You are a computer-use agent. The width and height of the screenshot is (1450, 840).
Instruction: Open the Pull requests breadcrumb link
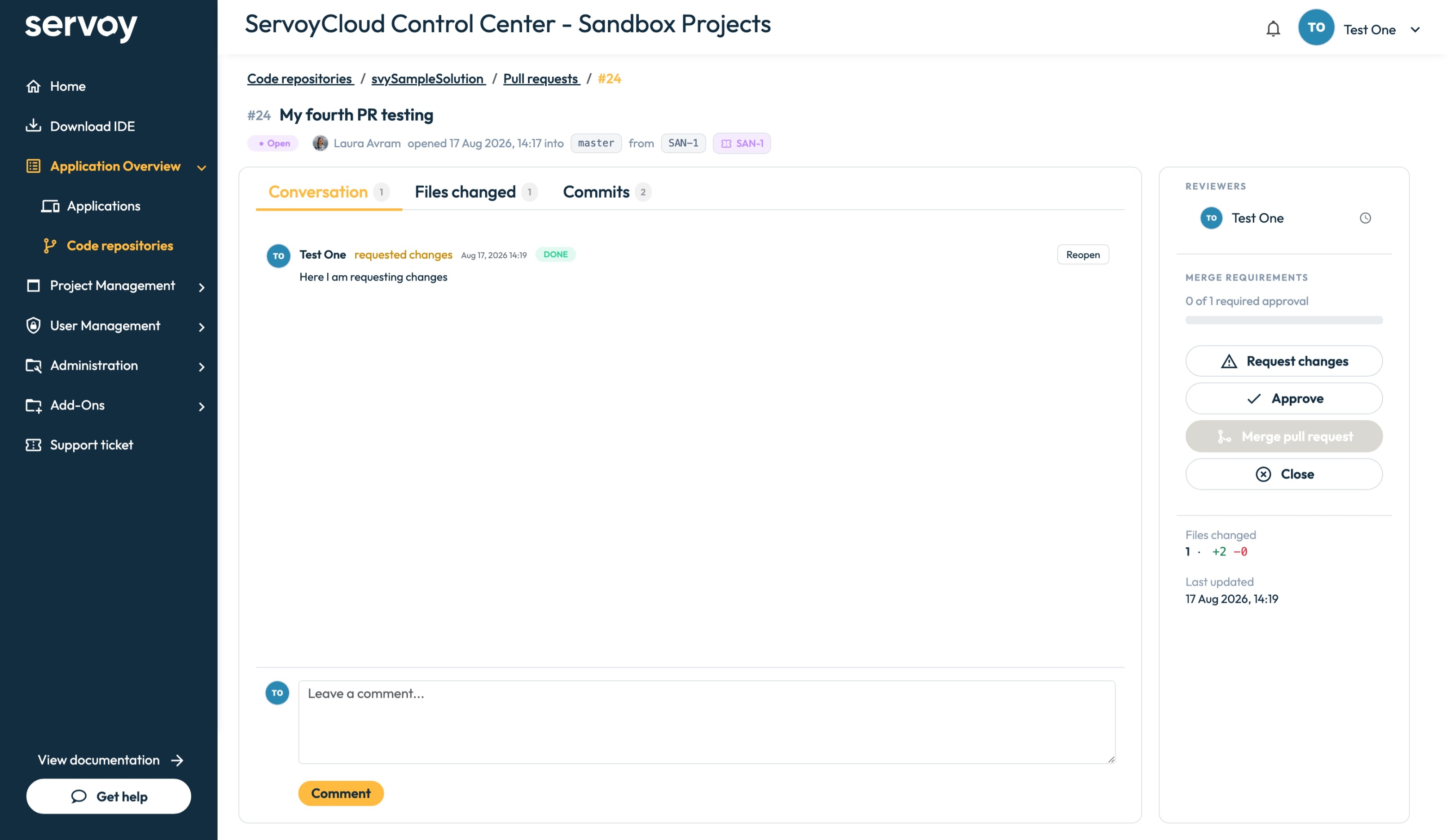tap(541, 79)
